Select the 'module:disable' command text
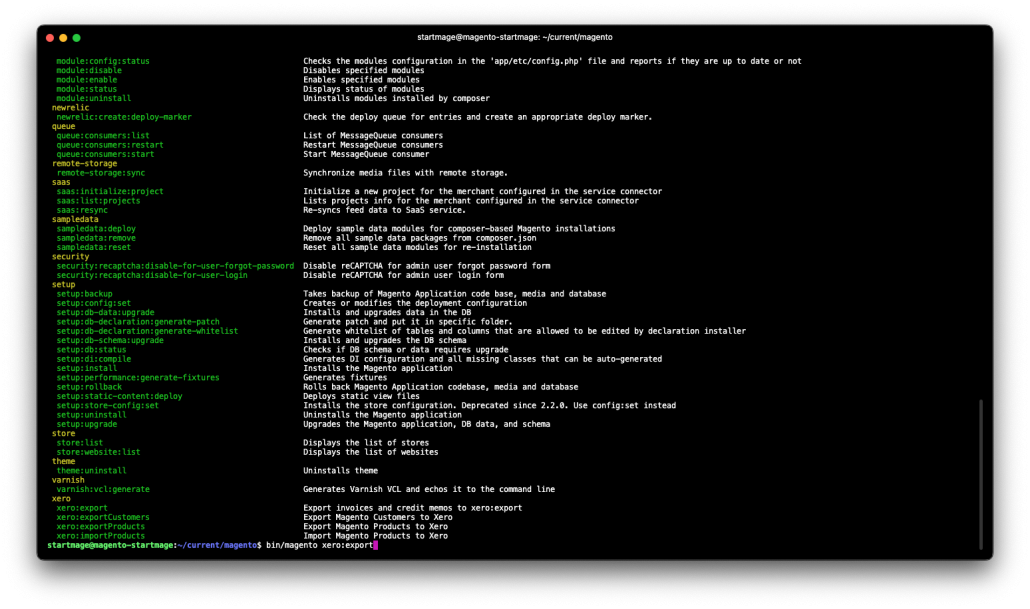1030x609 pixels. tap(89, 70)
